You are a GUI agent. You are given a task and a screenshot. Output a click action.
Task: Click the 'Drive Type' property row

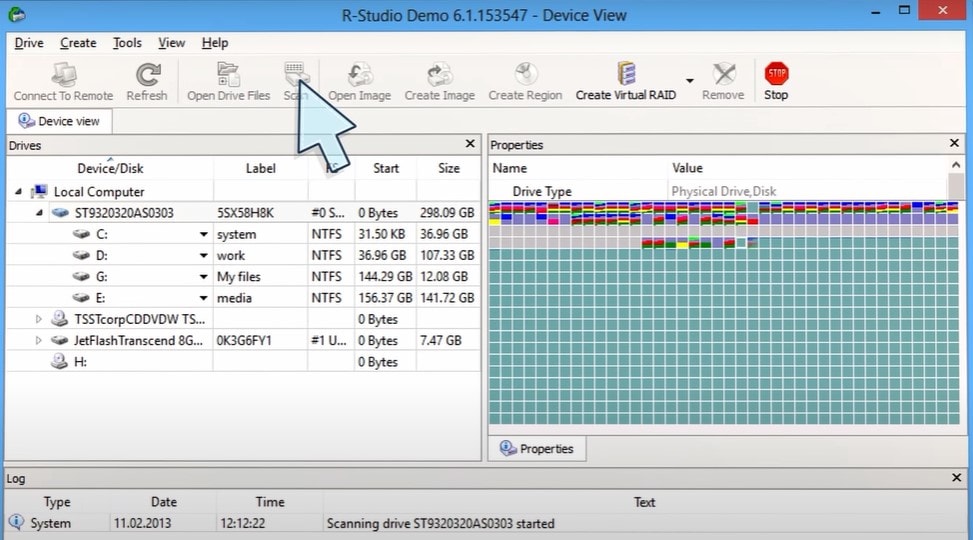coord(718,191)
